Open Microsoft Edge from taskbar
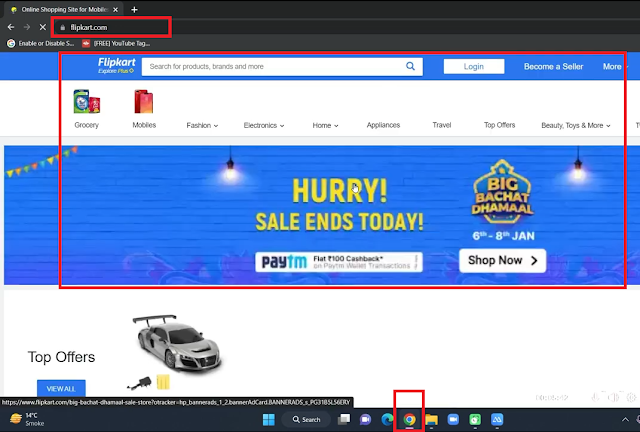This screenshot has width=640, height=432. pos(387,419)
